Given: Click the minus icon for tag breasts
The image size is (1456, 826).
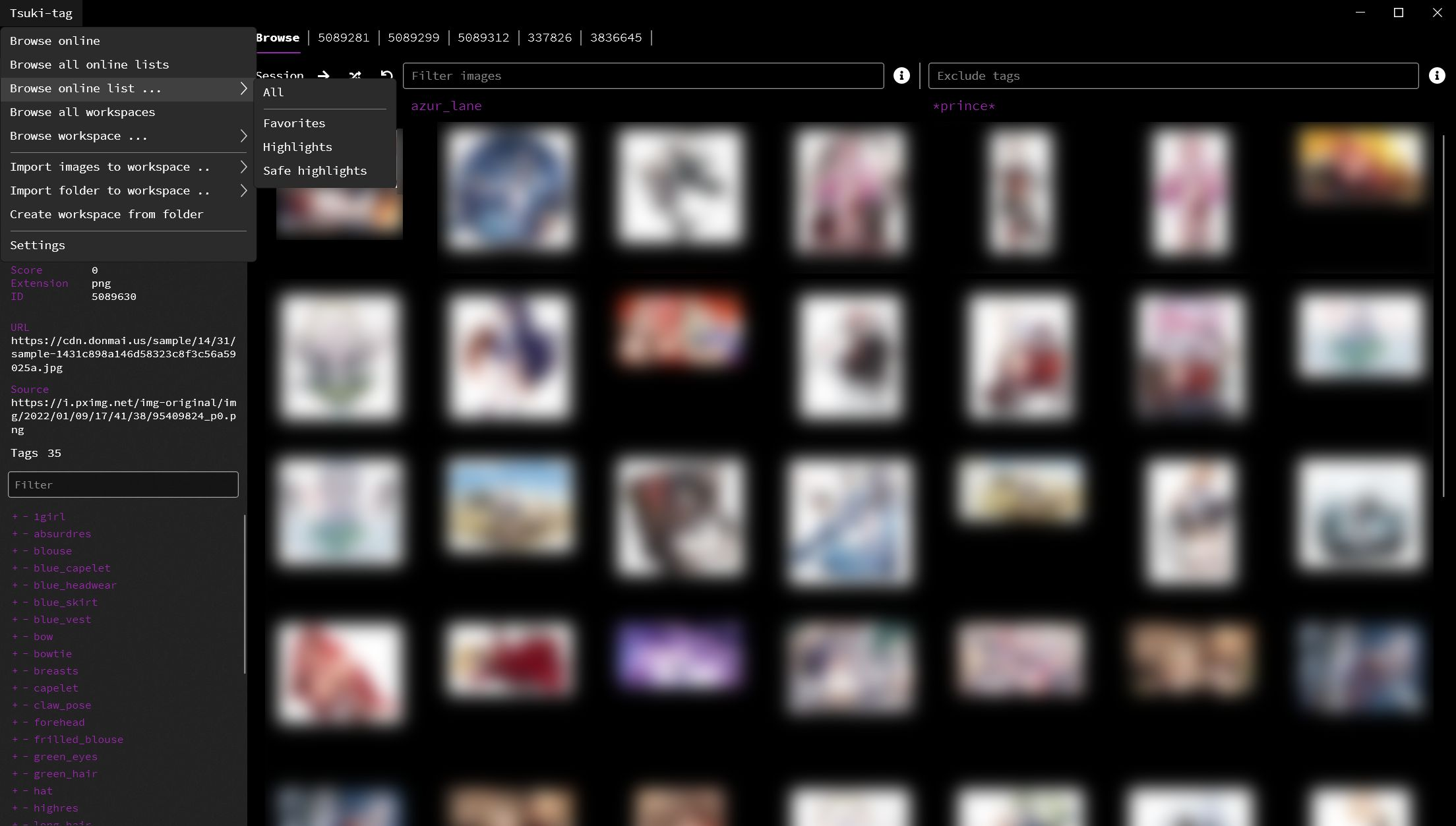Looking at the screenshot, I should pos(26,671).
